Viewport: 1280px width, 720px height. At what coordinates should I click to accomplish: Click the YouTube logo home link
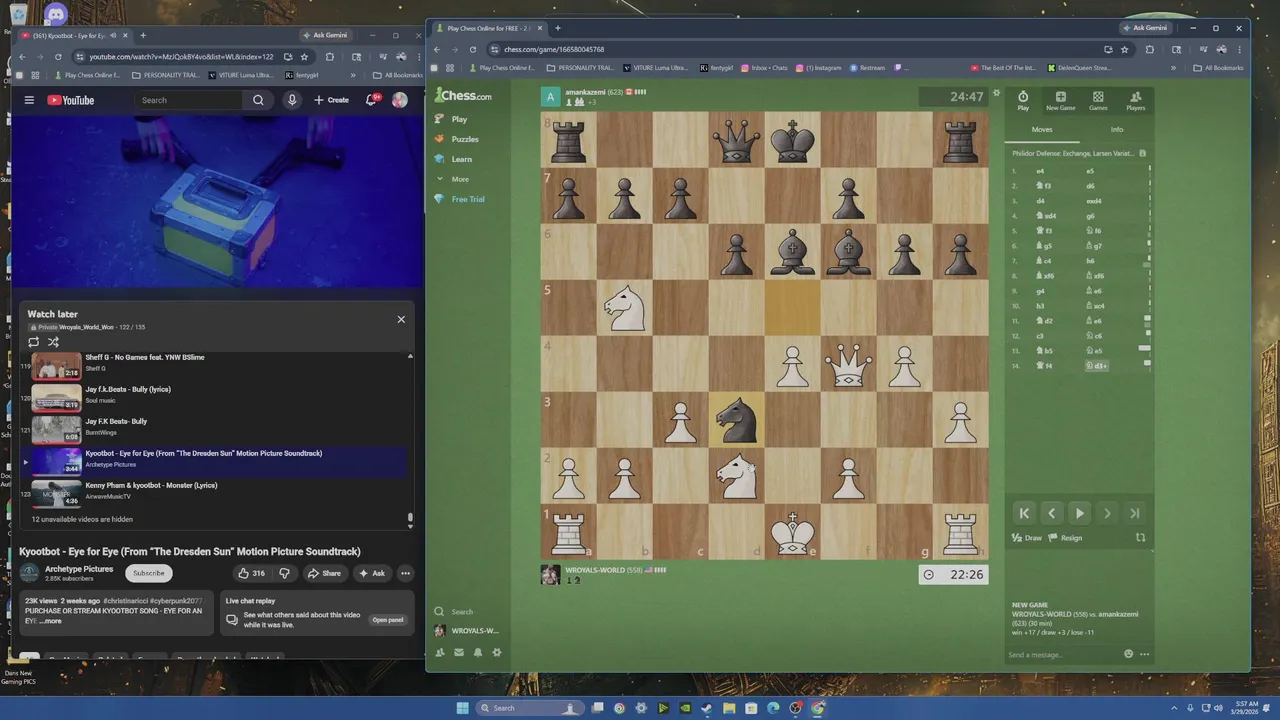point(70,100)
